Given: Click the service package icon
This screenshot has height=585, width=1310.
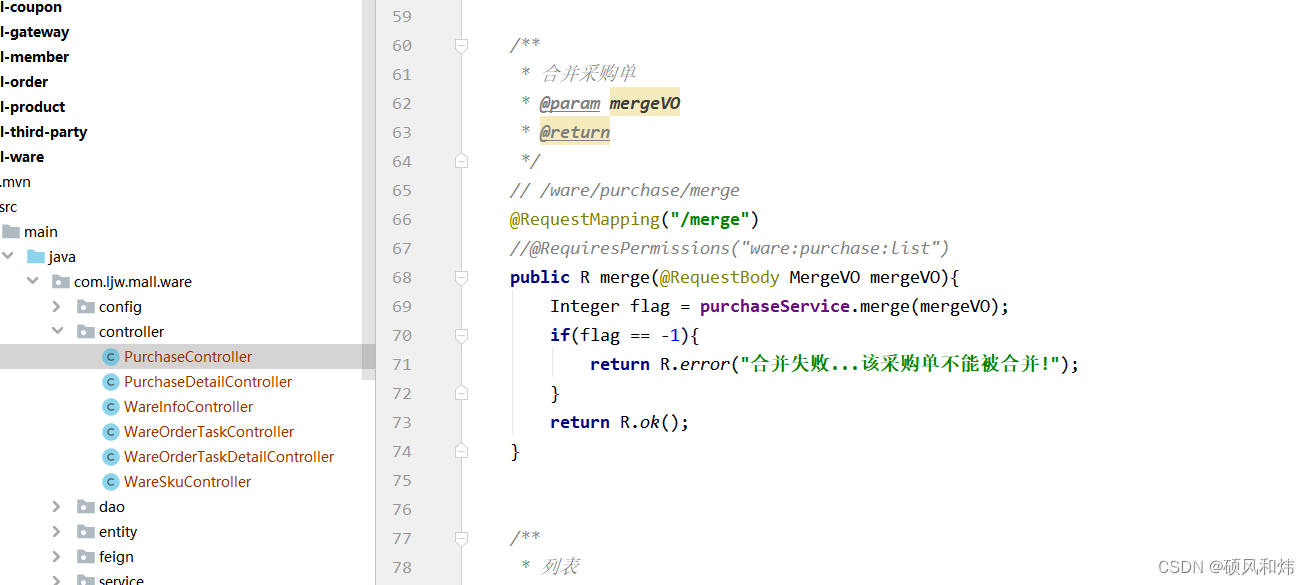Looking at the screenshot, I should click(86, 580).
